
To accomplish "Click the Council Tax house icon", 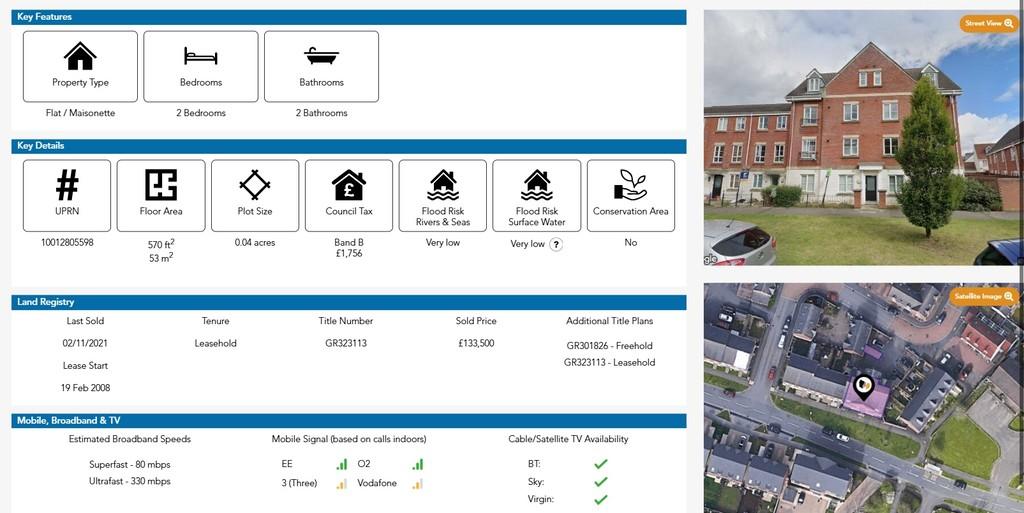I will 349,184.
